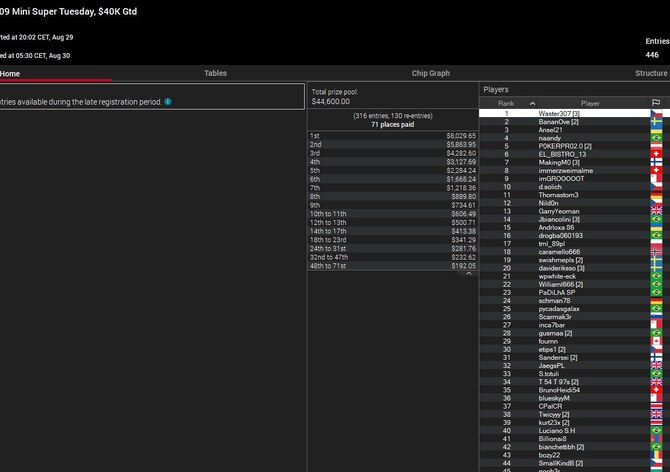Select player BananOve [2]
The height and width of the screenshot is (472, 670).
[558, 121]
